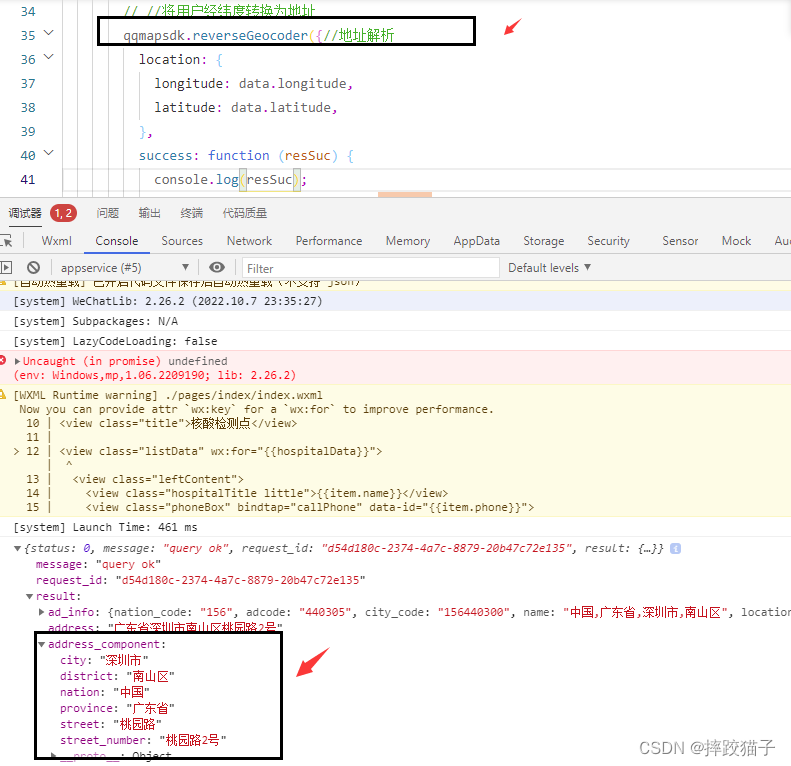The image size is (791, 766).
Task: Click the env: Windows,mp,1.06.2209190 error detail
Action: (x=154, y=375)
